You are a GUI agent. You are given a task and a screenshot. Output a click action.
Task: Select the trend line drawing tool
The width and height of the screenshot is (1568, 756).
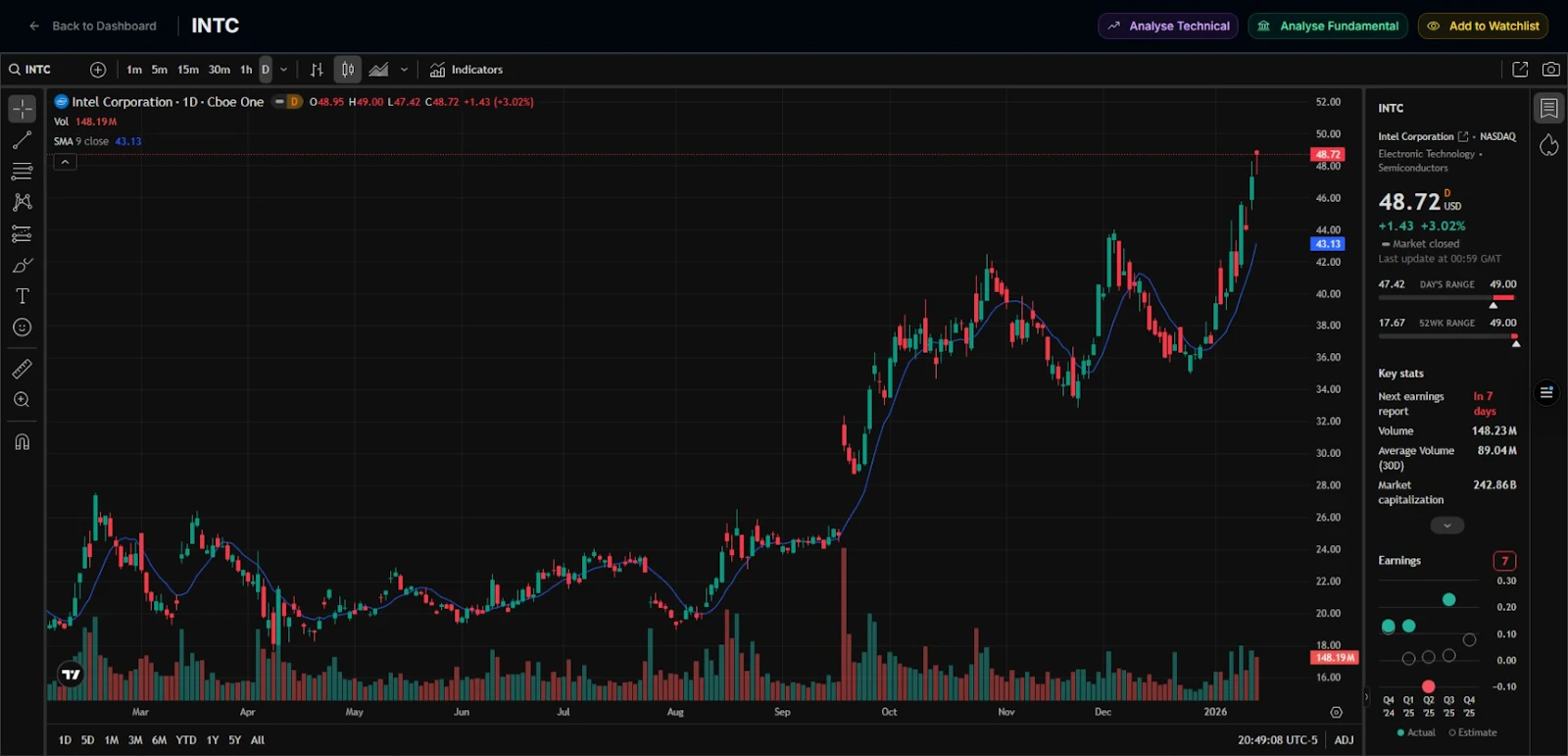(x=22, y=141)
